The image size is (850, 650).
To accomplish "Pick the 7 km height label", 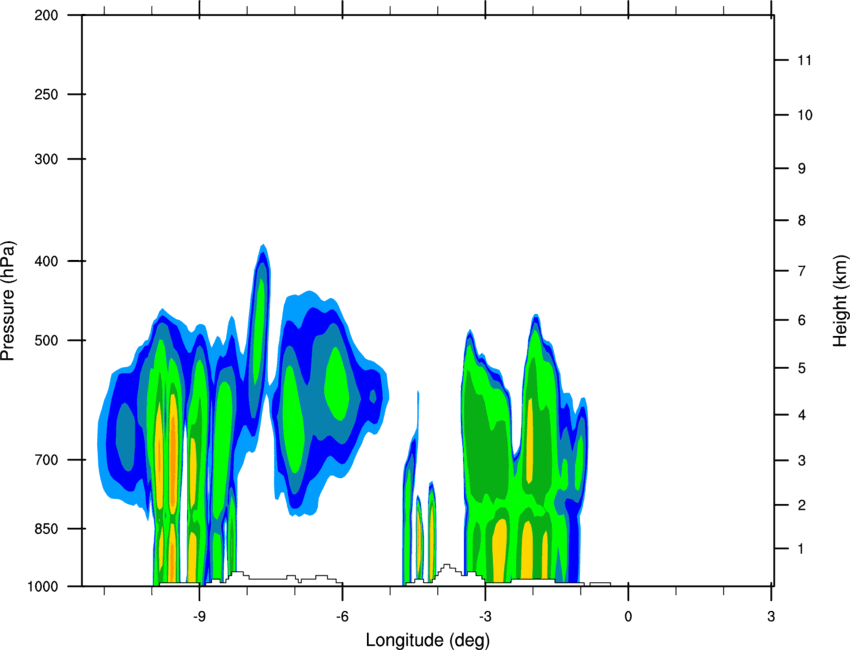I will [x=802, y=271].
